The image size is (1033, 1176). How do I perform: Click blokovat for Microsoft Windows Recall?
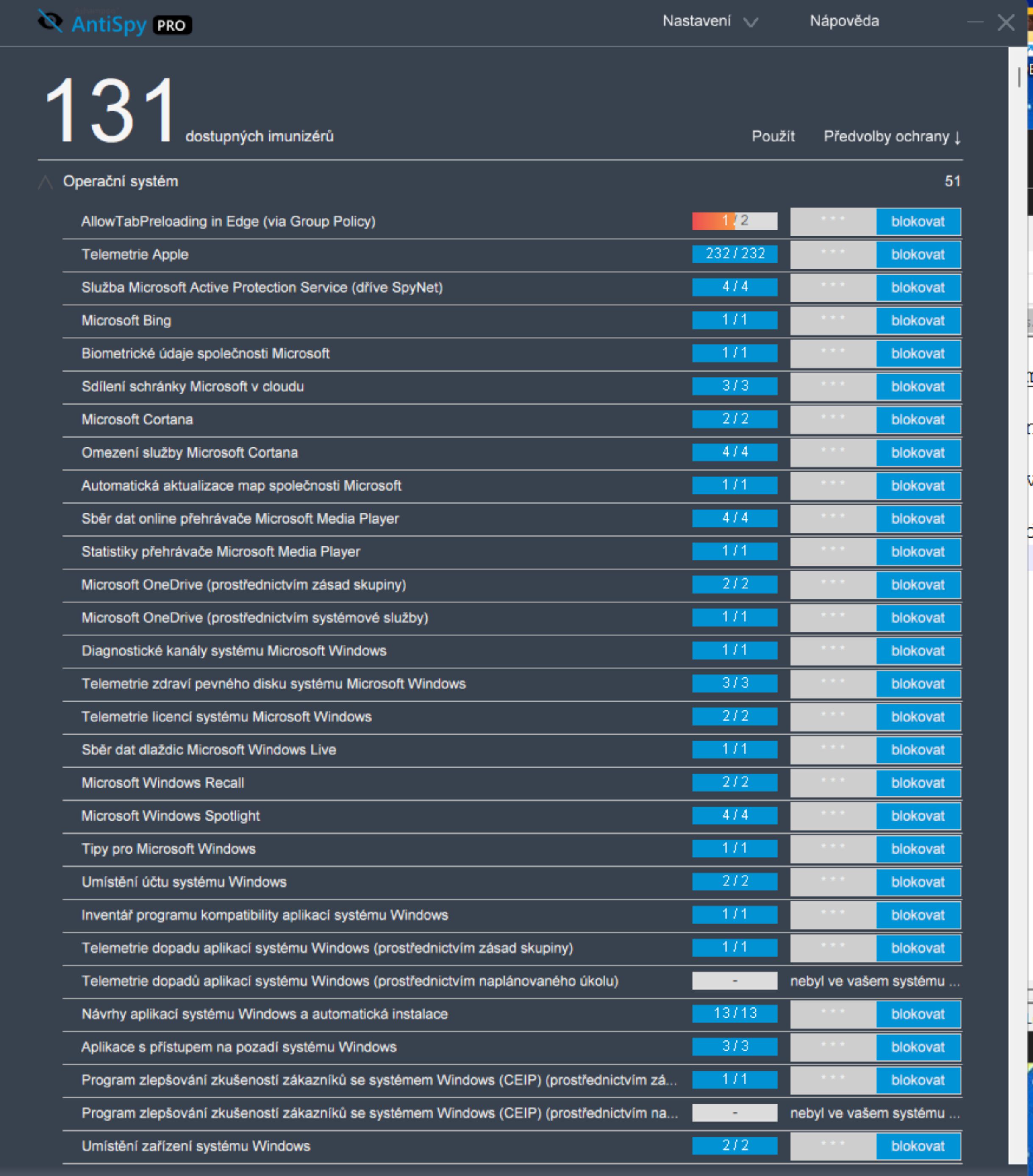pyautogui.click(x=918, y=782)
